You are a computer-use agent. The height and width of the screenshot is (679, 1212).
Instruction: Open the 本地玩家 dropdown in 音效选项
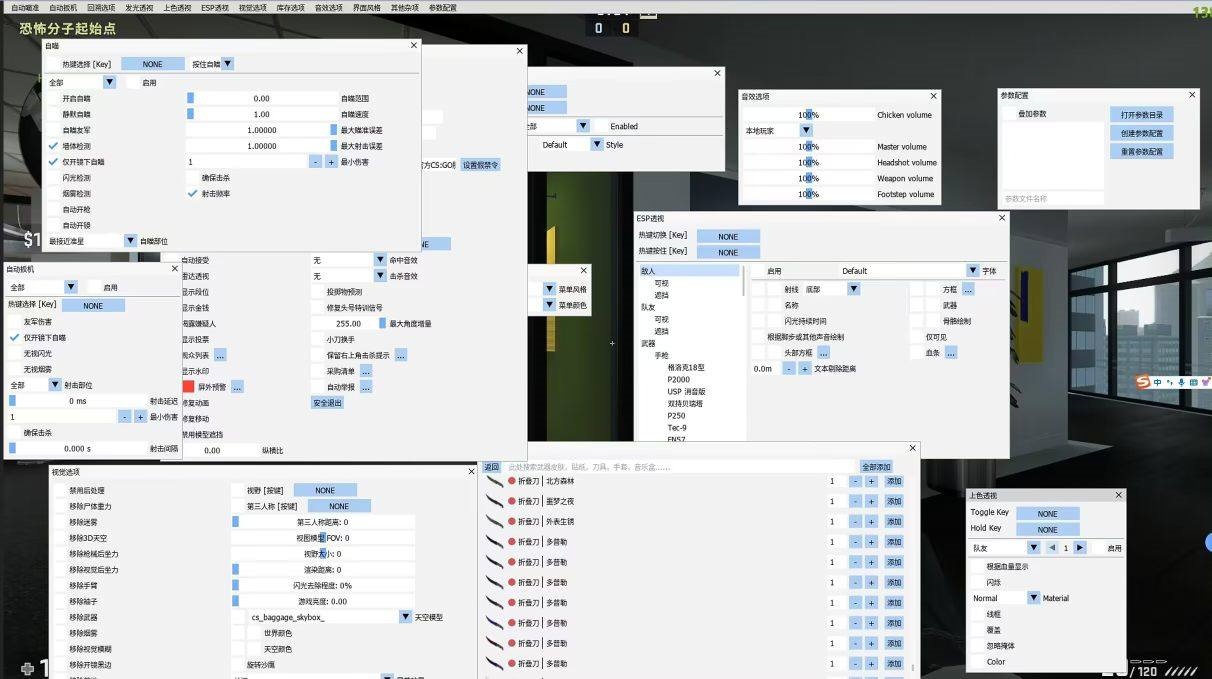[806, 131]
